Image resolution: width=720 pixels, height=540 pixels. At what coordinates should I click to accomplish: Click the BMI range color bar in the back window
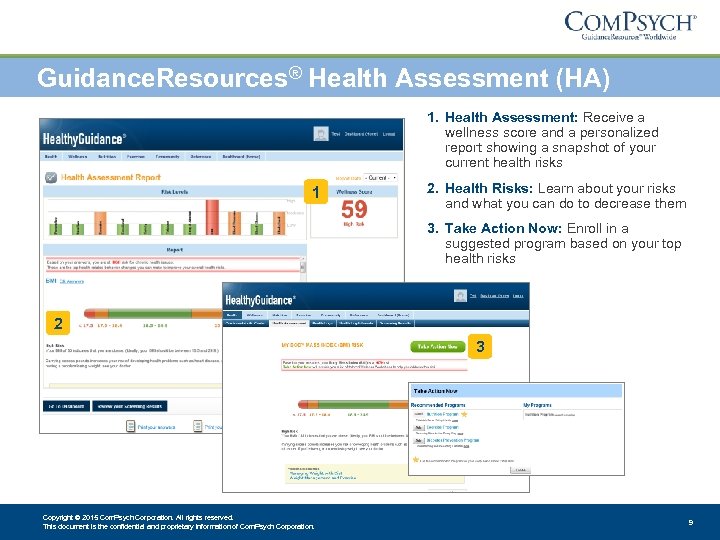coord(153,314)
